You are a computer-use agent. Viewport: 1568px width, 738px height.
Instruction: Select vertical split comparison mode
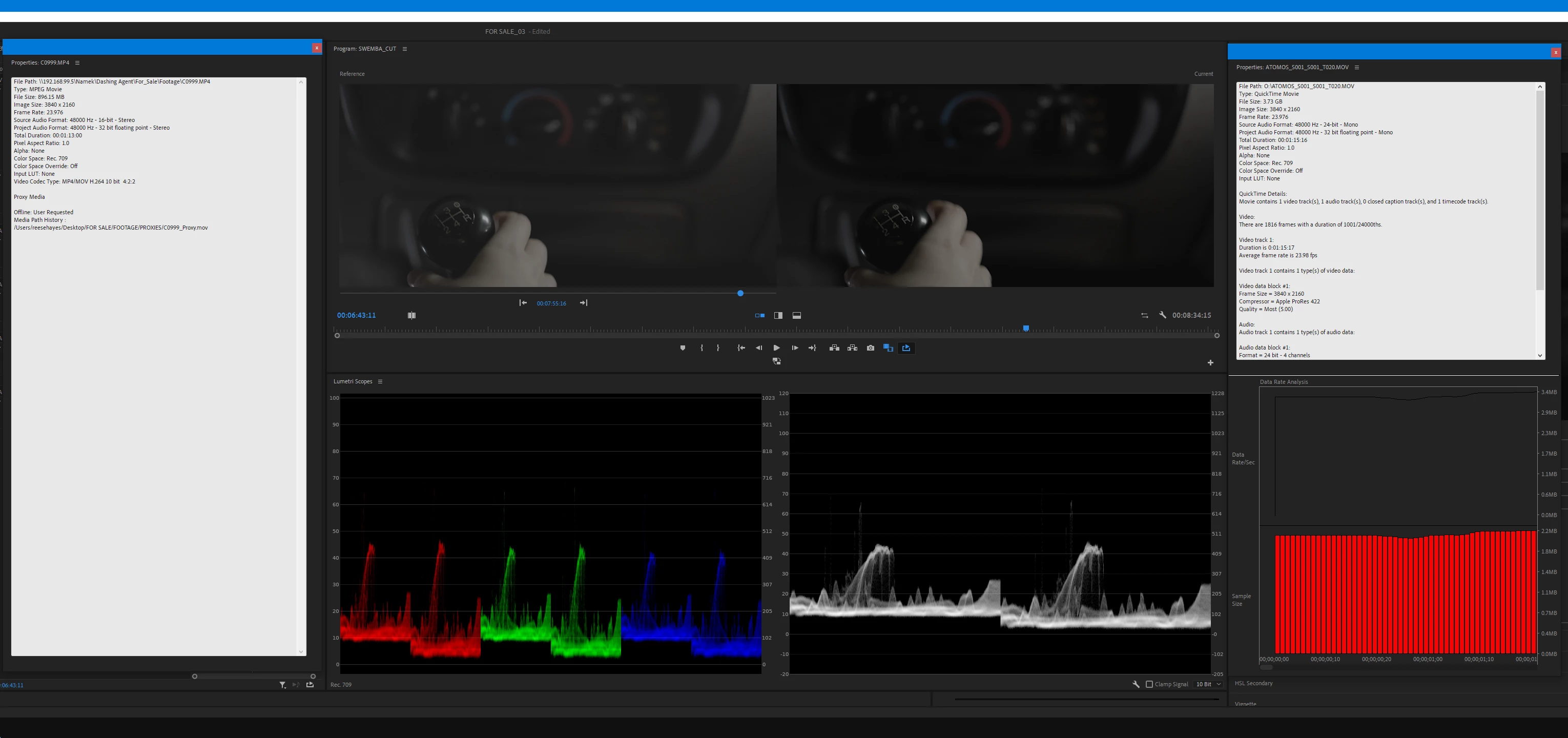pyautogui.click(x=778, y=315)
